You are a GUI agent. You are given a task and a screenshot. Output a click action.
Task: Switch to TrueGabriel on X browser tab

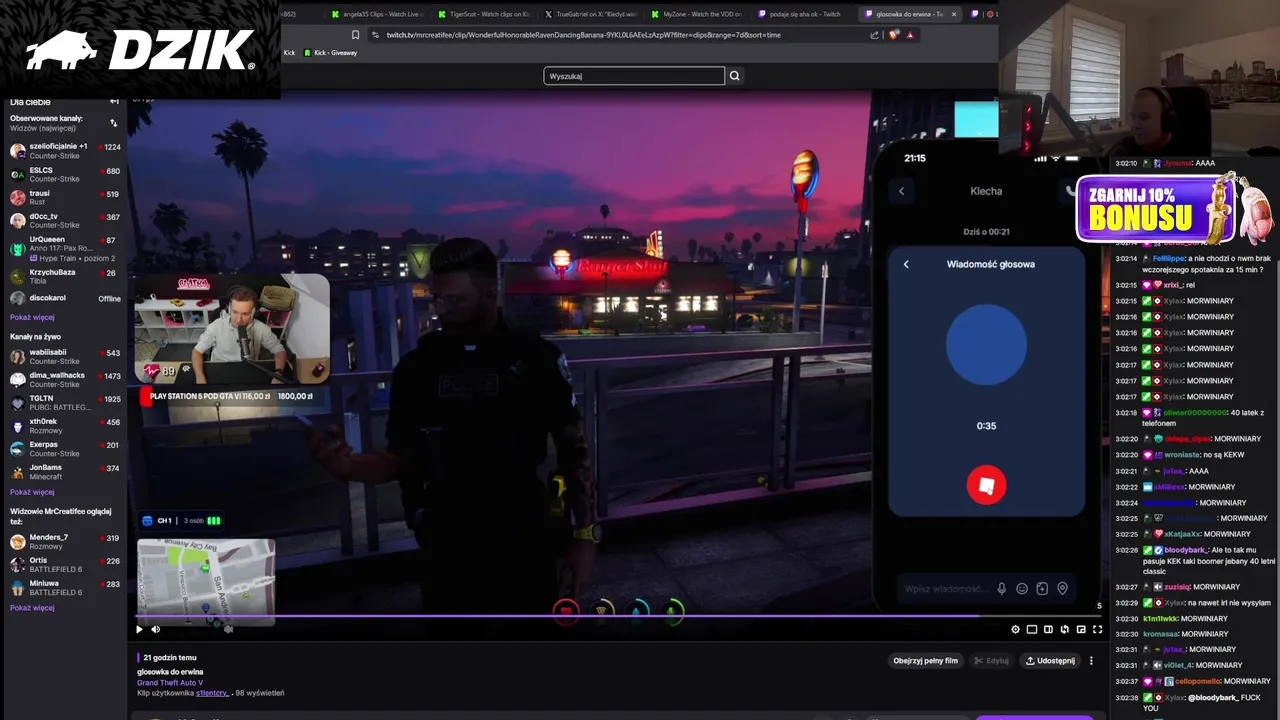coord(591,14)
